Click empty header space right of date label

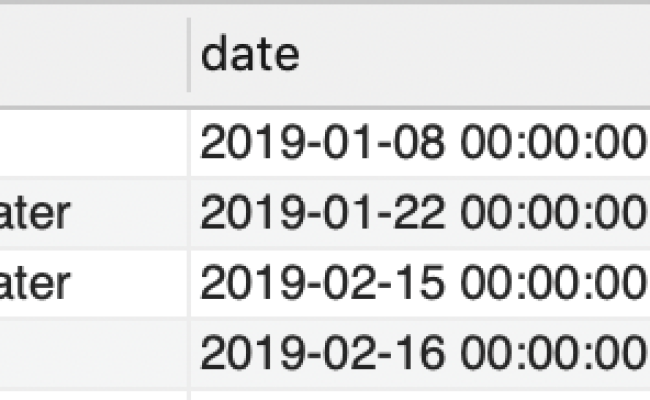click(475, 55)
